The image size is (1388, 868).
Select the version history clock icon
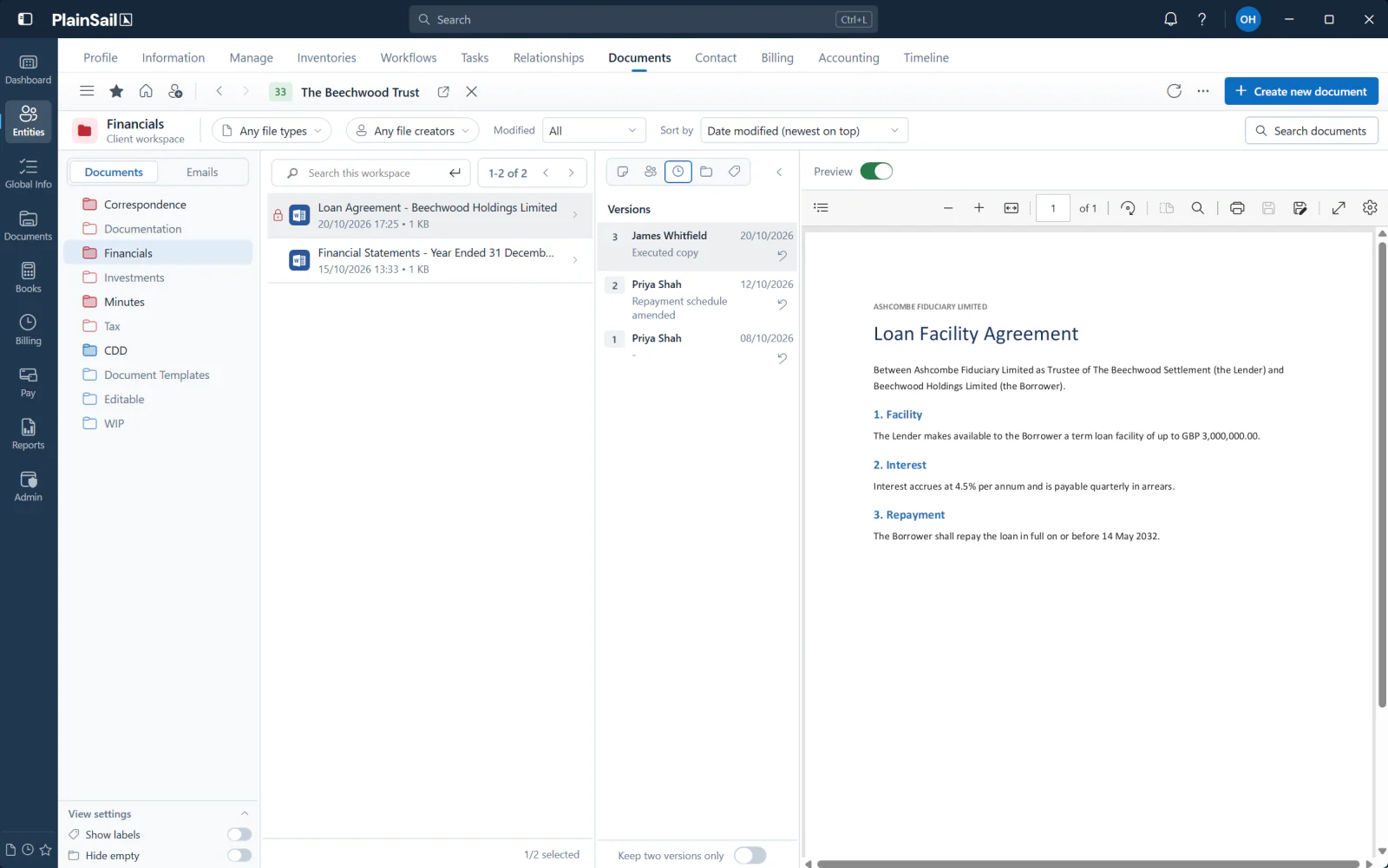point(678,172)
